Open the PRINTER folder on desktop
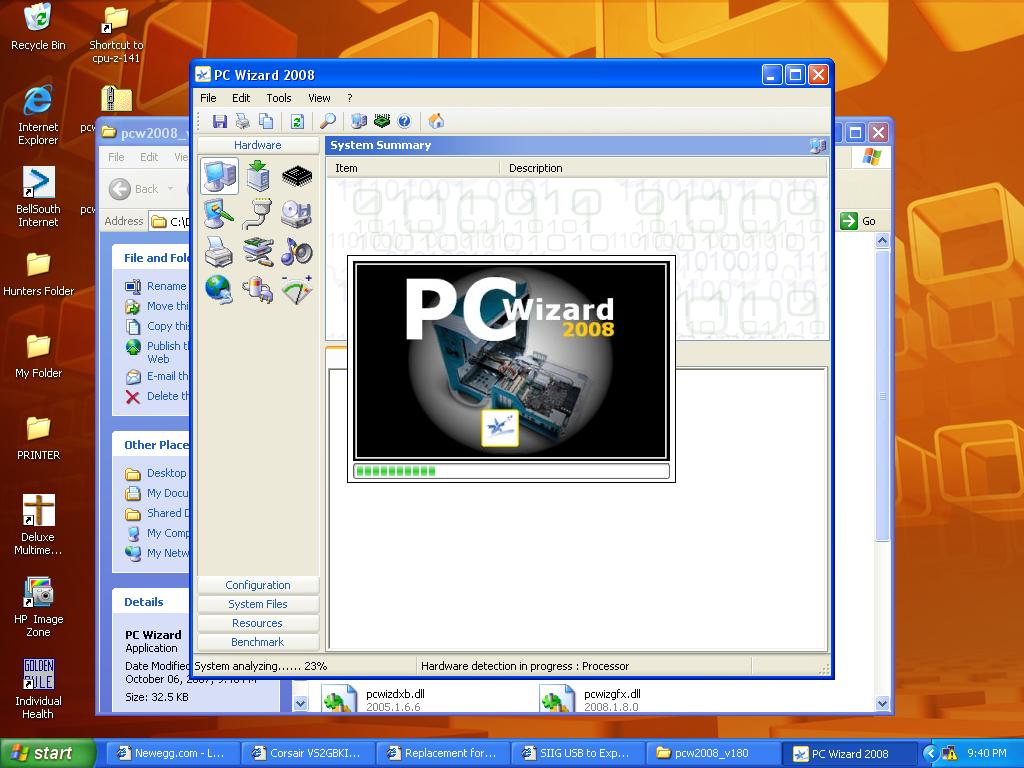Viewport: 1024px width, 768px height. coord(38,438)
